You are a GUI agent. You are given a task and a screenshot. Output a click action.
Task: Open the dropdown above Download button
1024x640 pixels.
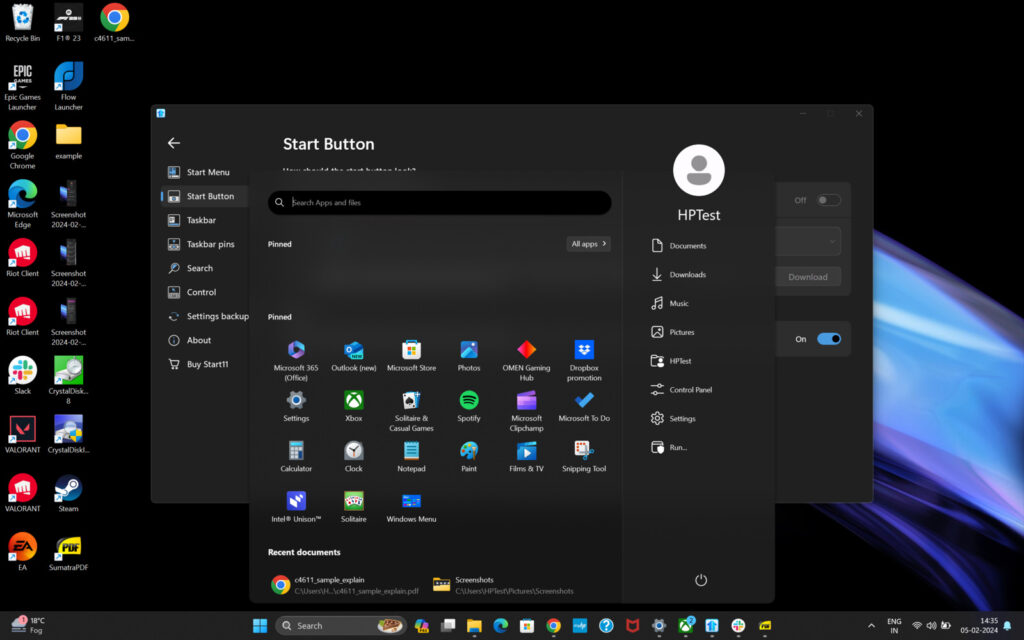click(x=808, y=241)
